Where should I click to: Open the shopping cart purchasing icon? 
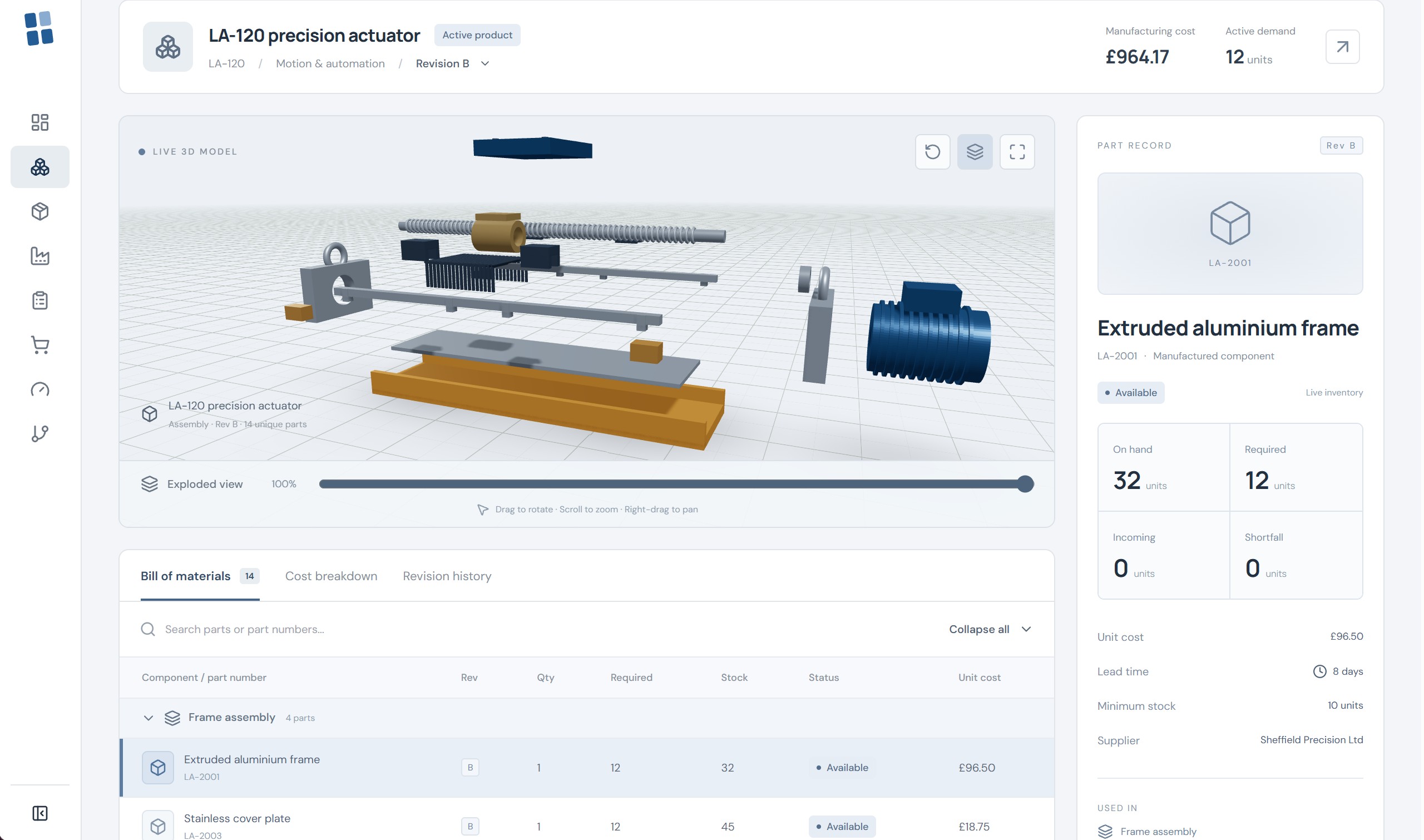click(x=39, y=345)
